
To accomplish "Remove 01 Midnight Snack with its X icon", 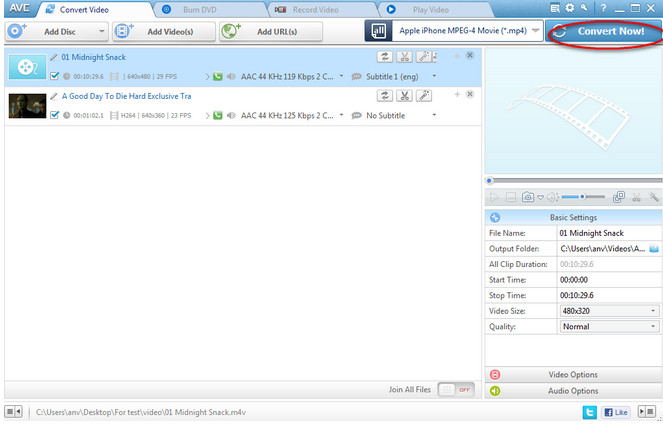I will point(470,55).
